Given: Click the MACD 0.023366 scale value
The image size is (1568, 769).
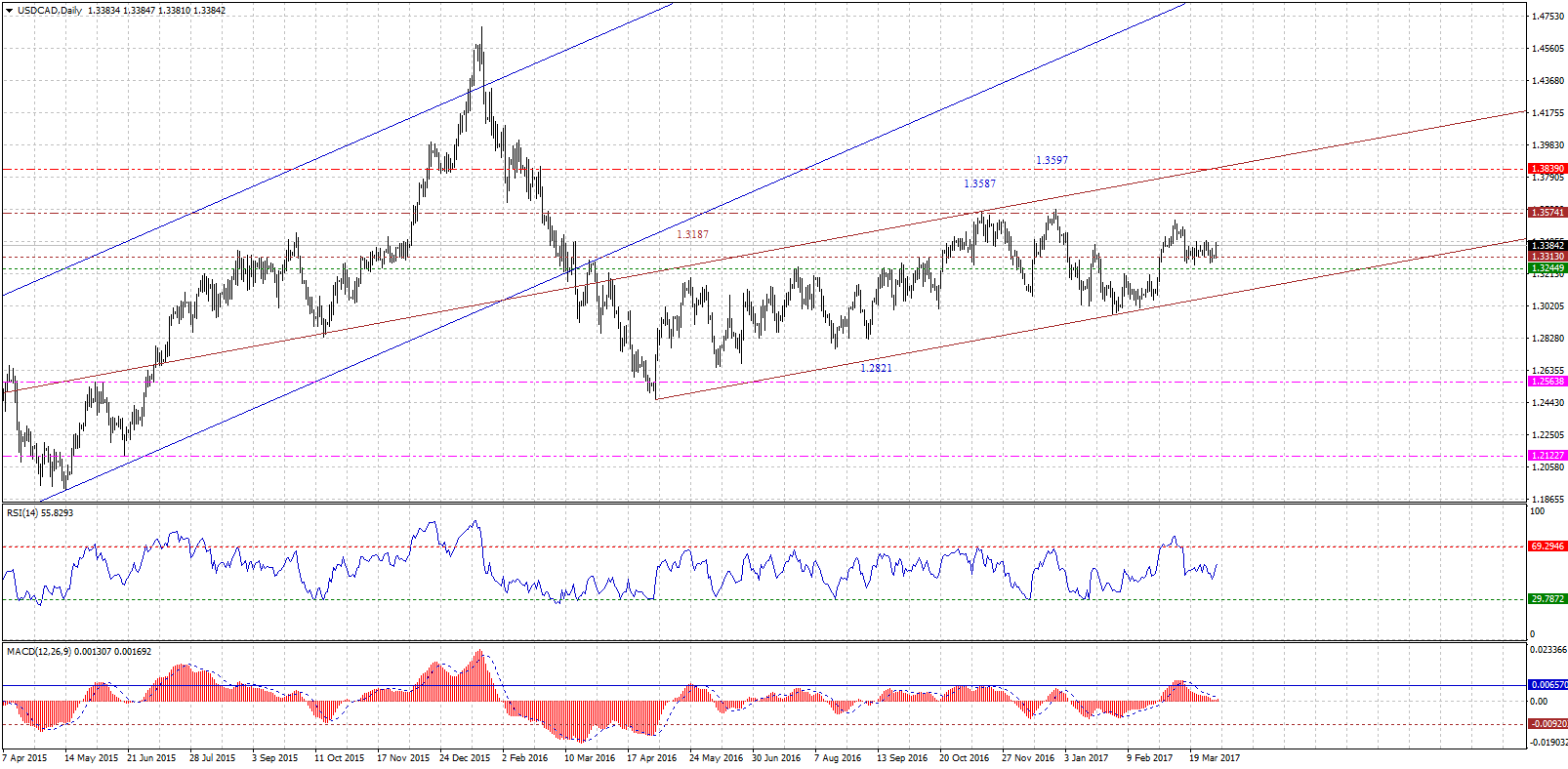Looking at the screenshot, I should [x=1548, y=650].
